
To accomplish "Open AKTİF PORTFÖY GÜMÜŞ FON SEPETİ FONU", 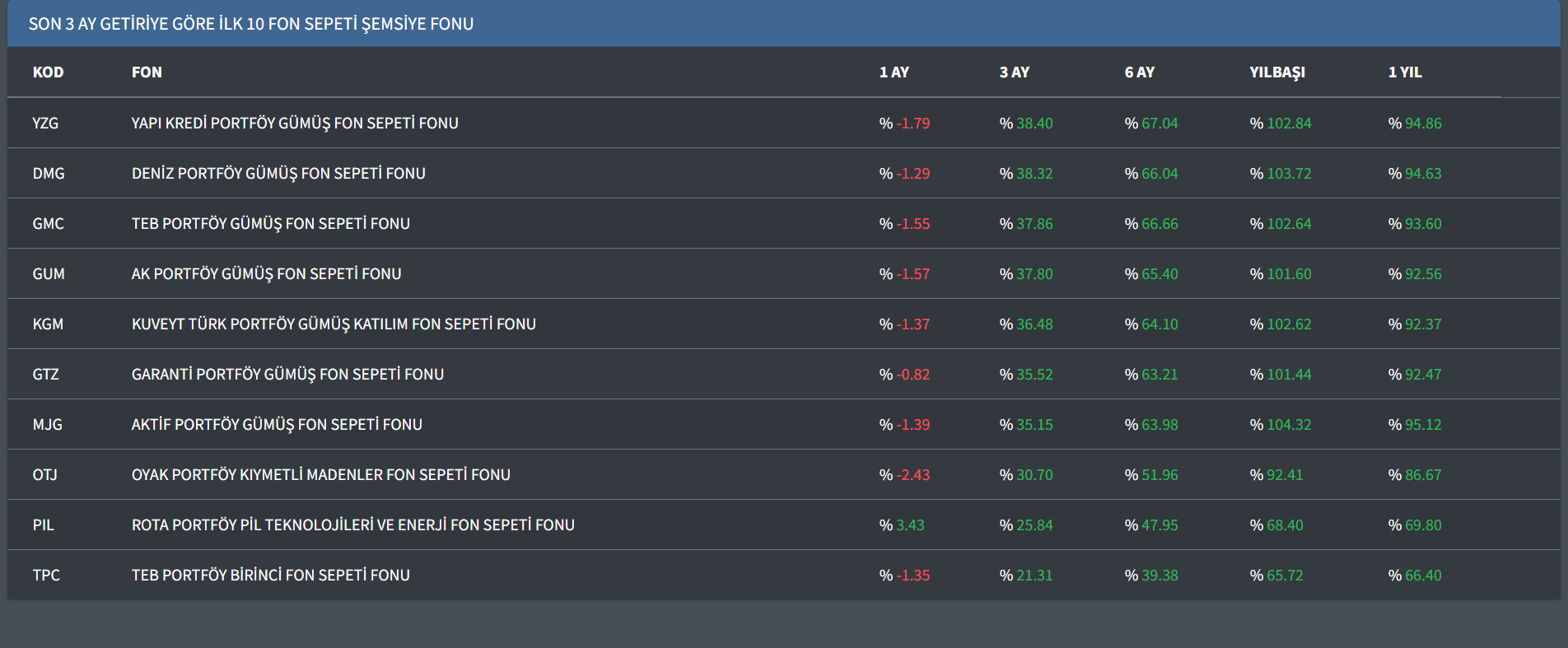I will tap(277, 425).
